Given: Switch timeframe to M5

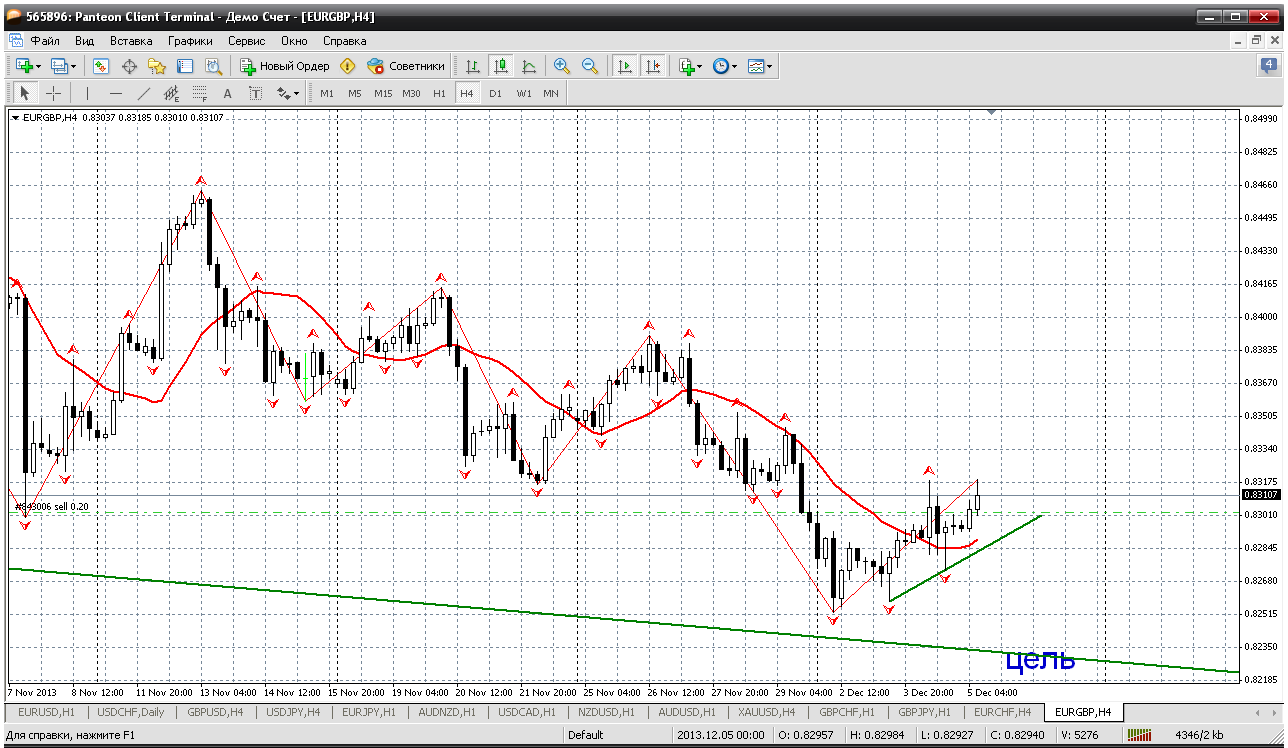Looking at the screenshot, I should [355, 93].
